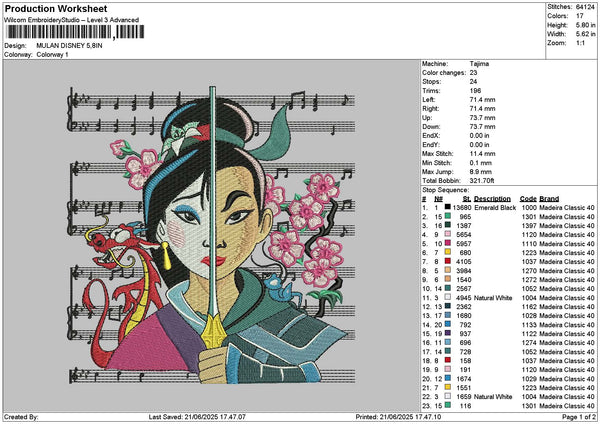600x424 pixels.
Task: Select the Production Worksheet title
Action: tap(56, 8)
